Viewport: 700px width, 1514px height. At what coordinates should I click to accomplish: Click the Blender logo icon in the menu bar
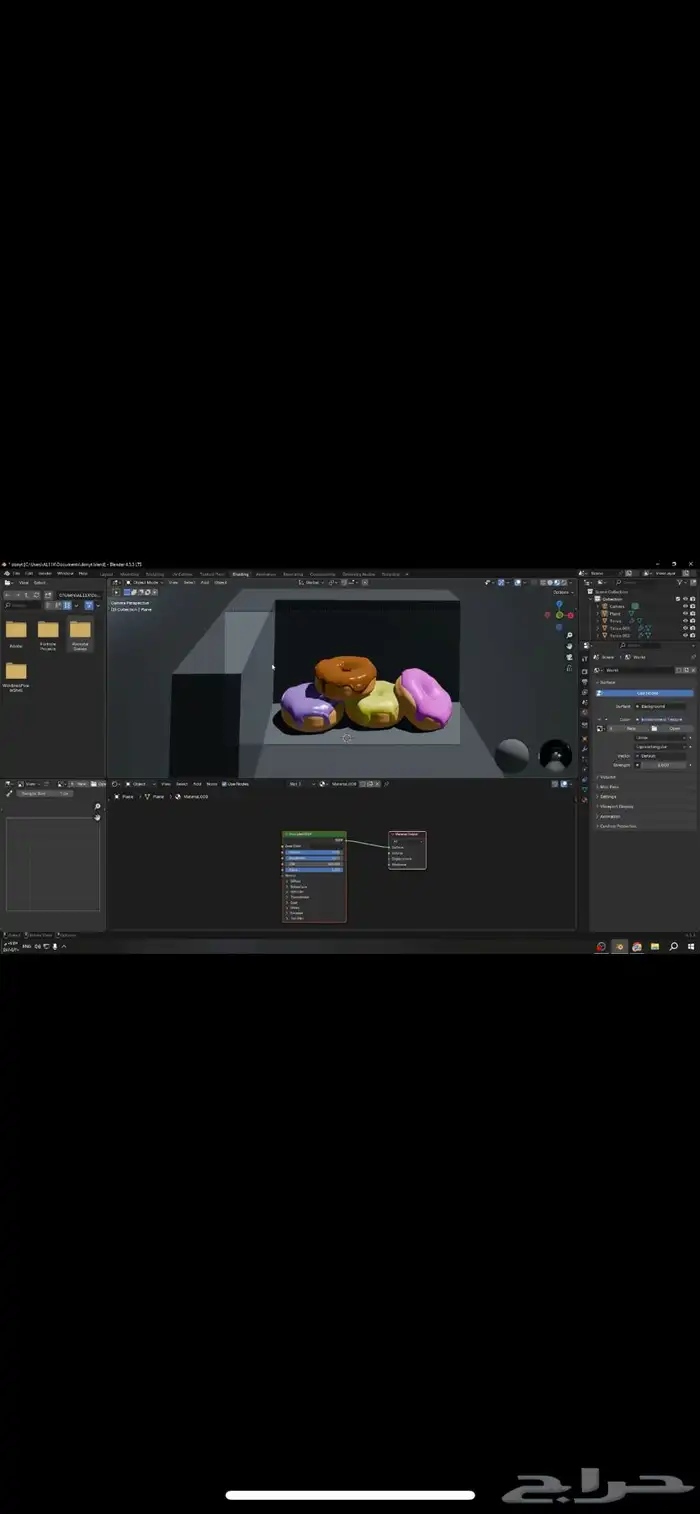7,573
